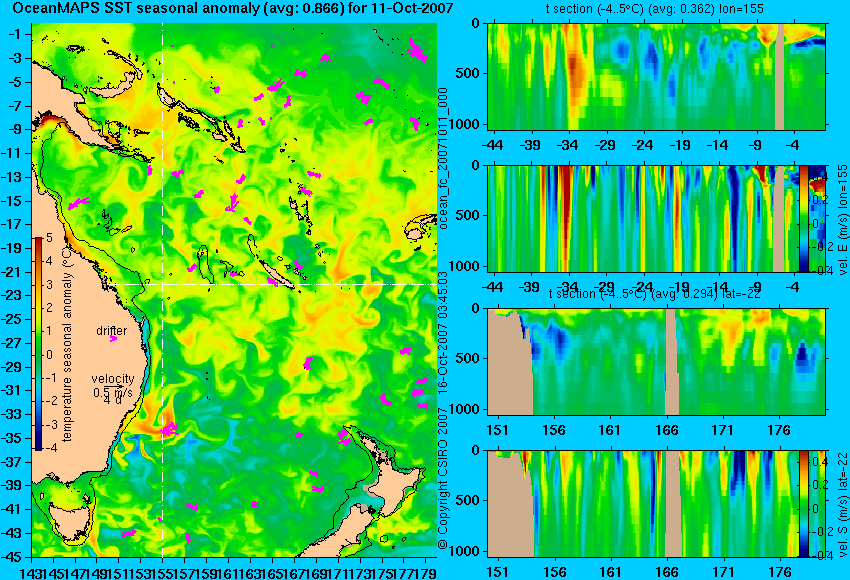Click the OceanMAPS SST seasonal anomaly title
The width and height of the screenshot is (850, 580).
[233, 8]
